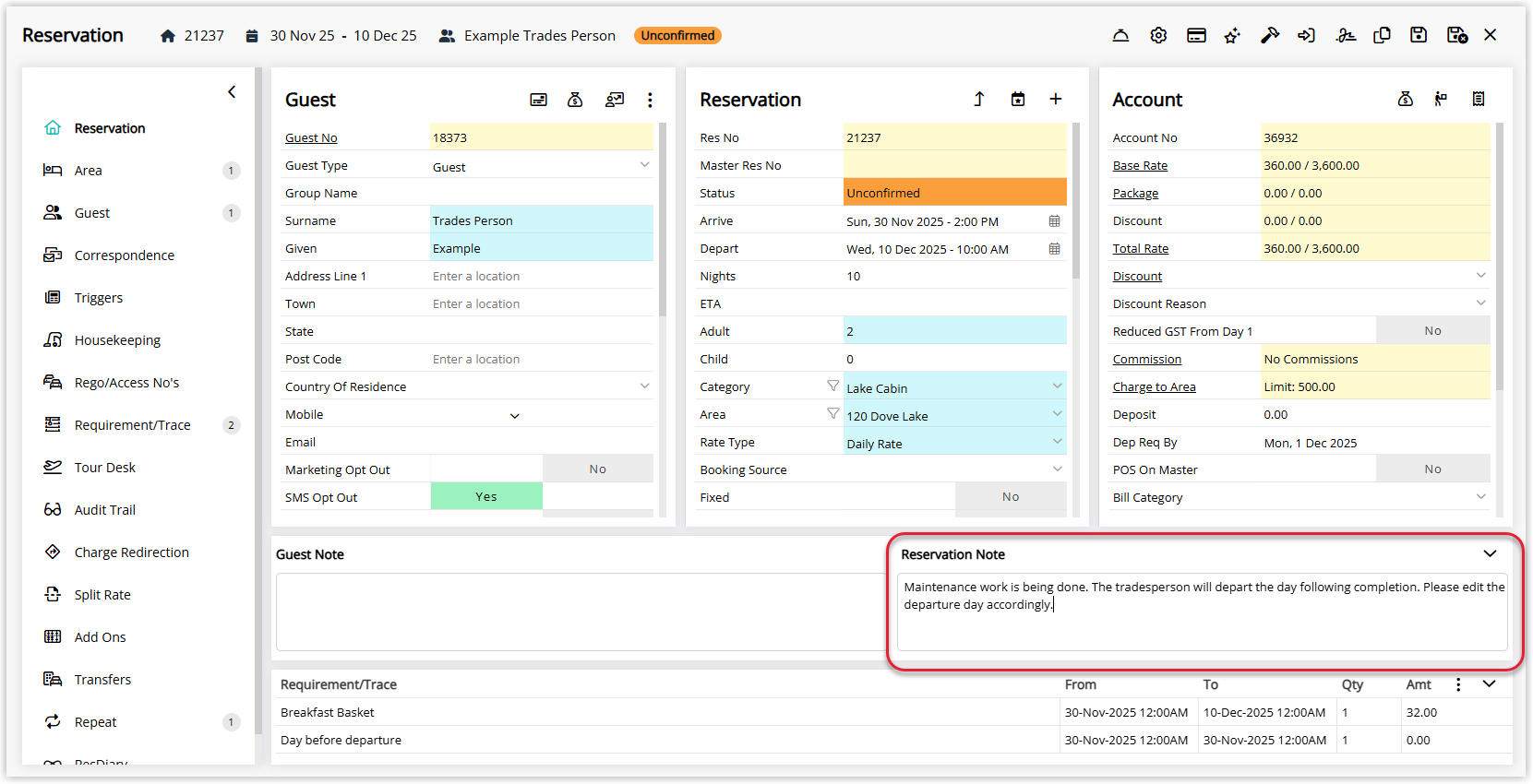Screen dimensions: 1533x784
Task: Expand the Area dropdown showing 120 Dove Lake
Action: pos(1057,413)
